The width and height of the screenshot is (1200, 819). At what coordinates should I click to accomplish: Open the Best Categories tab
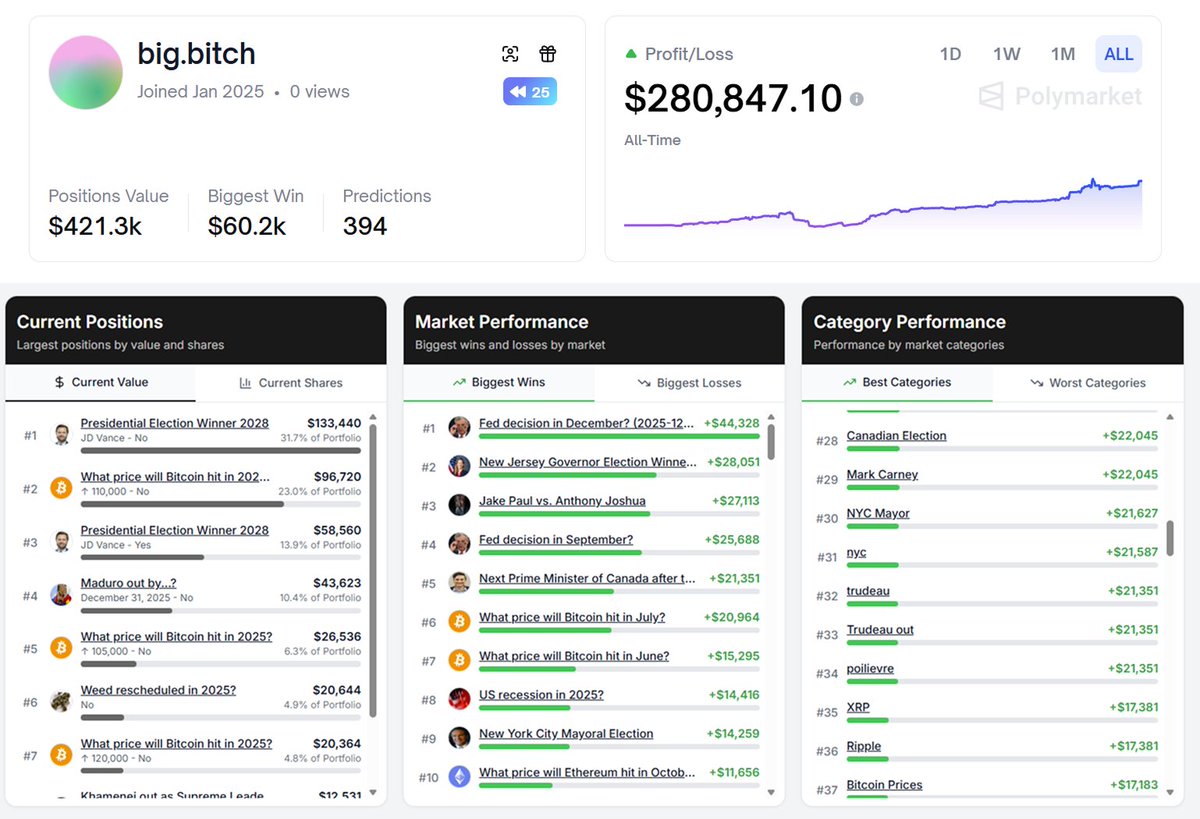tap(897, 382)
